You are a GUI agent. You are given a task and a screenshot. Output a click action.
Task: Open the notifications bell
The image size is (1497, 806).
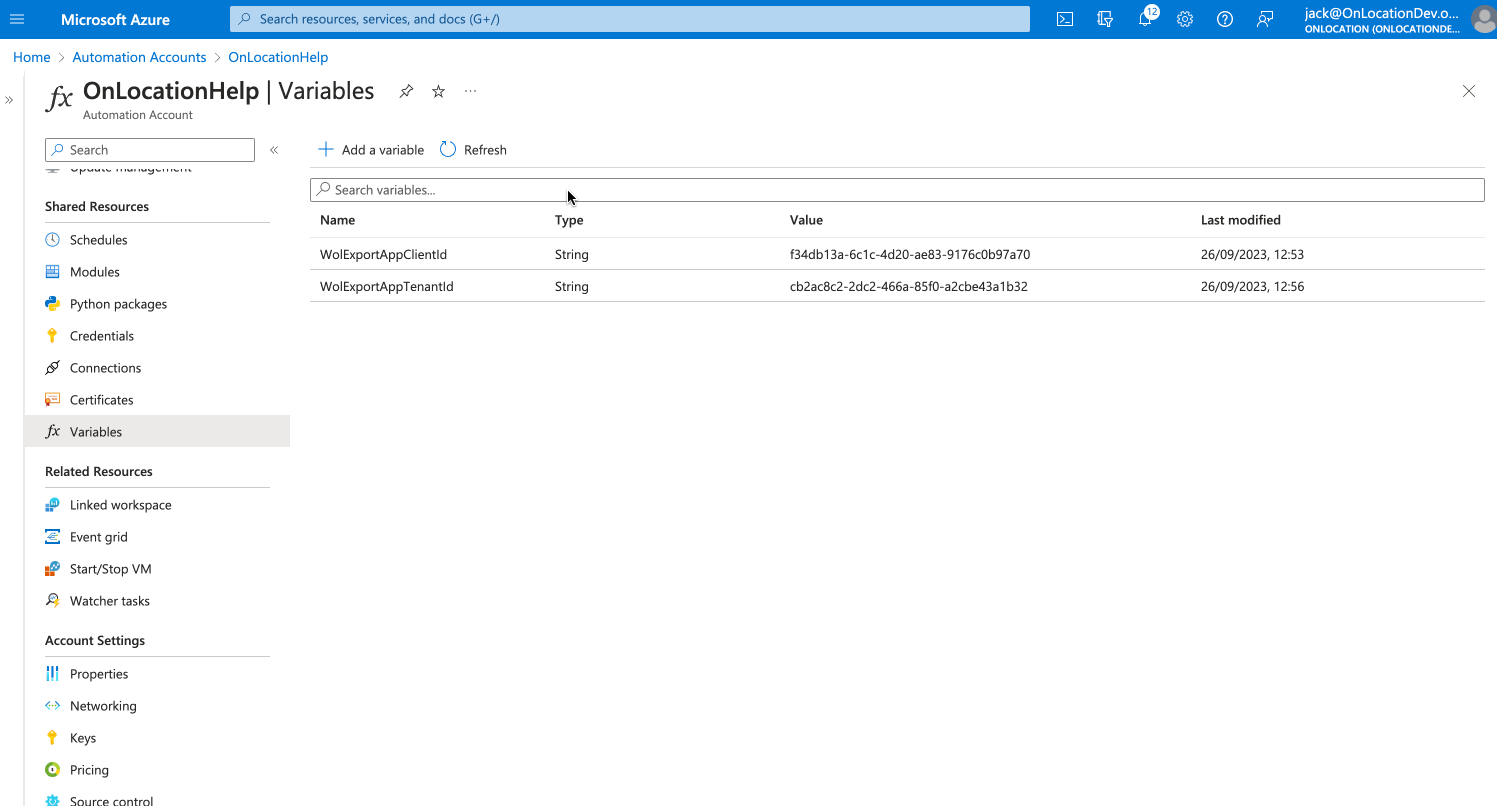click(x=1145, y=19)
